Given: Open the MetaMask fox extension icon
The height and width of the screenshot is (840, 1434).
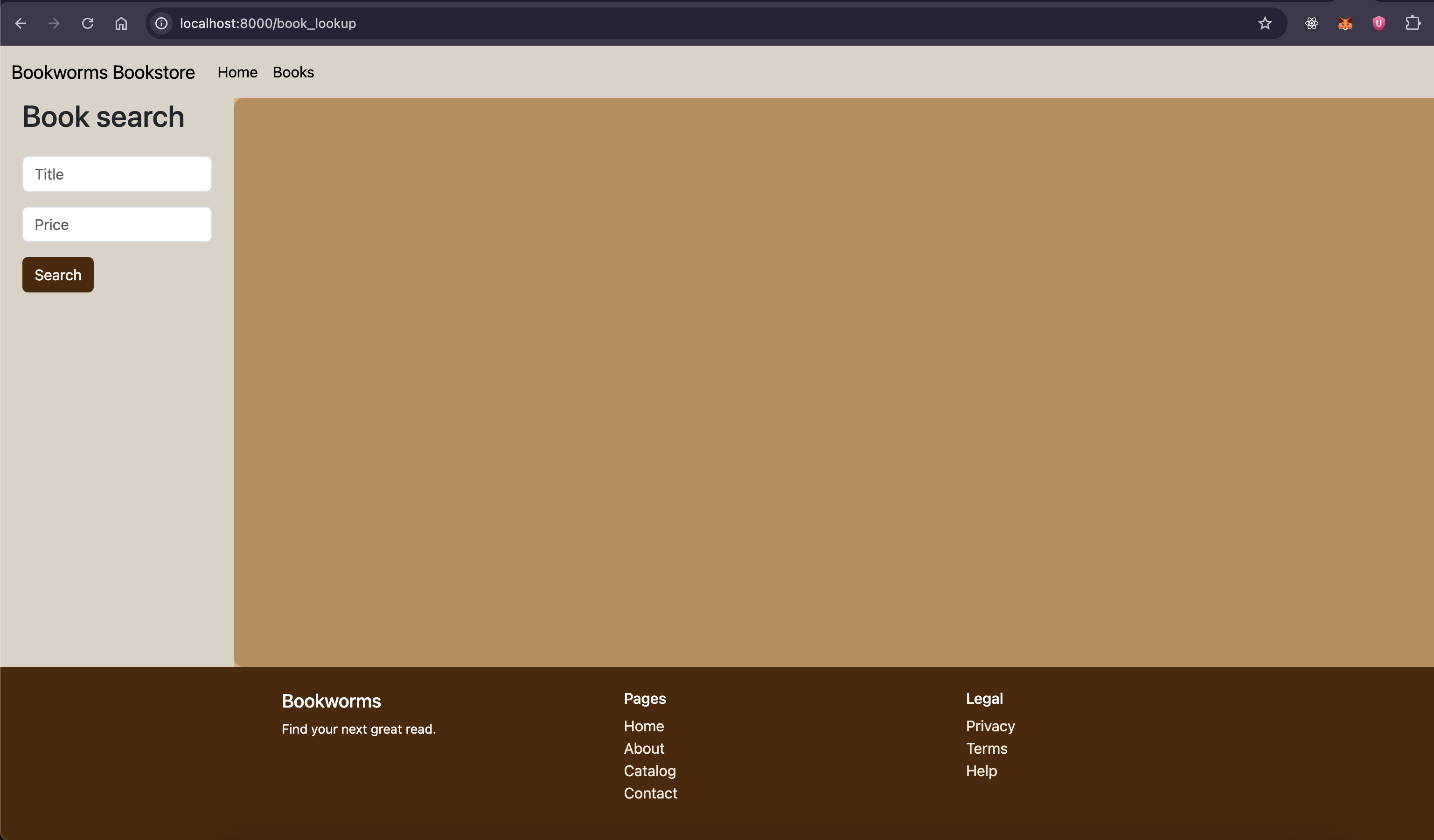Looking at the screenshot, I should (x=1344, y=23).
